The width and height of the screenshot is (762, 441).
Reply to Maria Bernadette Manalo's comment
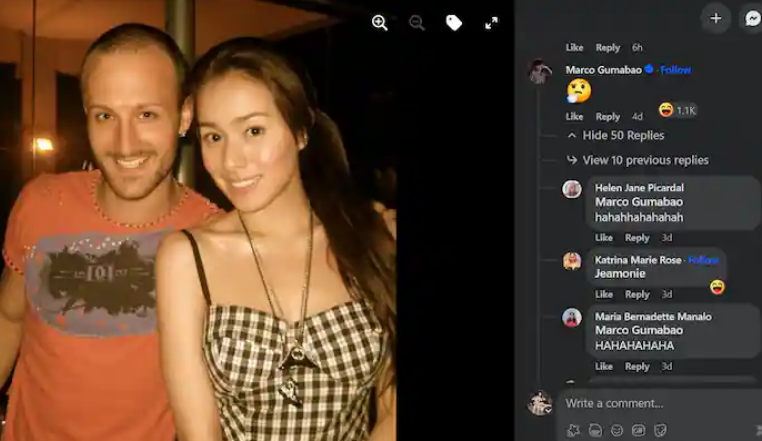(x=637, y=367)
